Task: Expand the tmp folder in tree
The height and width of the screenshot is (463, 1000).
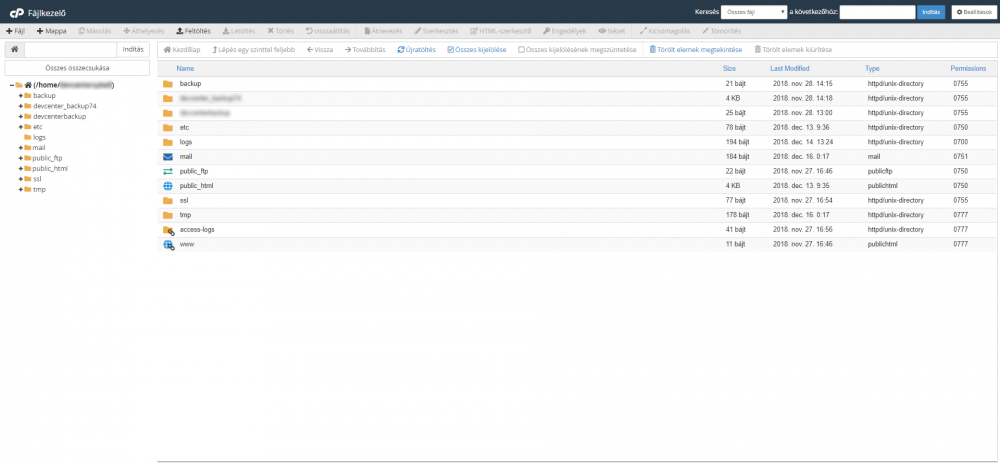Action: 20,189
